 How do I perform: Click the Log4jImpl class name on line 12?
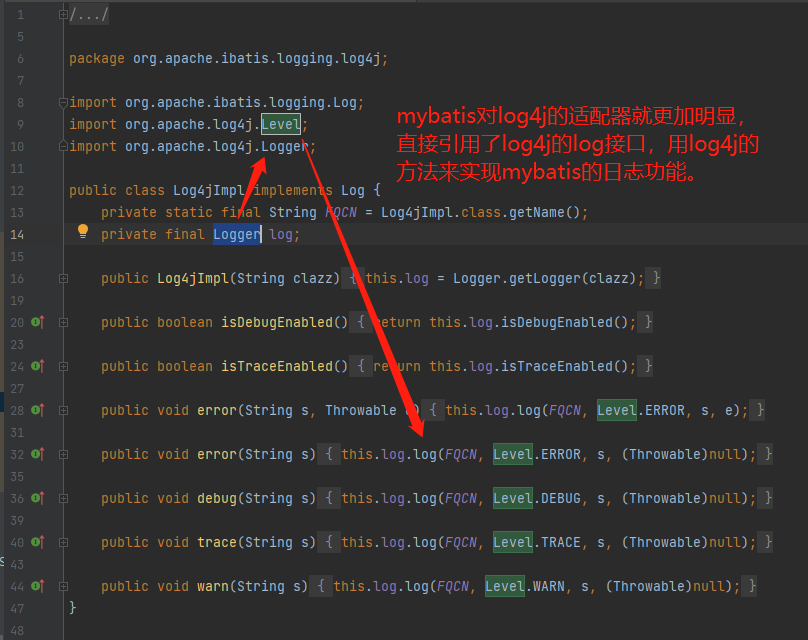[x=209, y=191]
